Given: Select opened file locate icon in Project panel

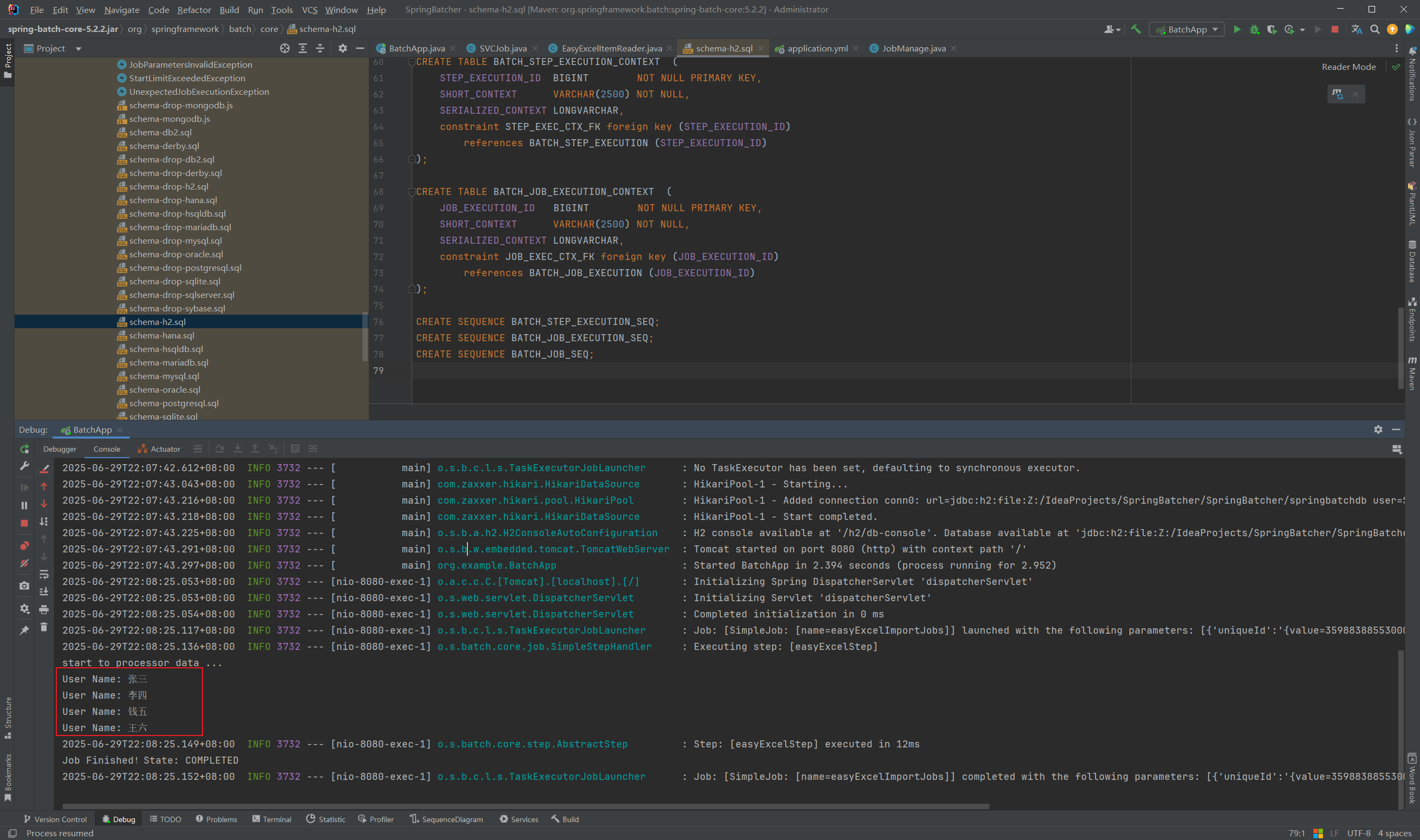Looking at the screenshot, I should 285,49.
